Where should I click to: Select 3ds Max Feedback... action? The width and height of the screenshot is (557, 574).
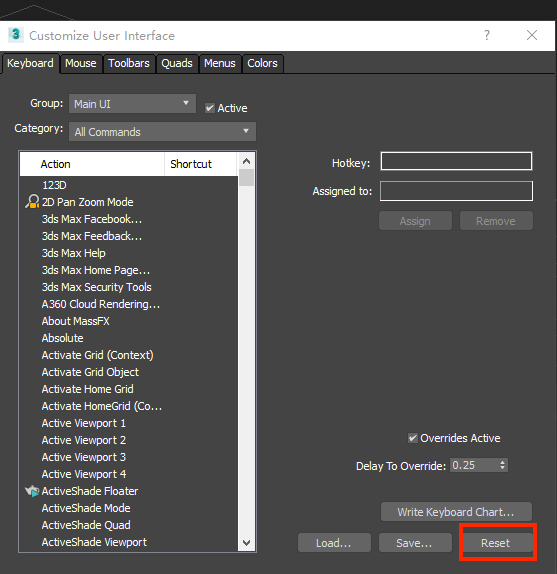(92, 236)
